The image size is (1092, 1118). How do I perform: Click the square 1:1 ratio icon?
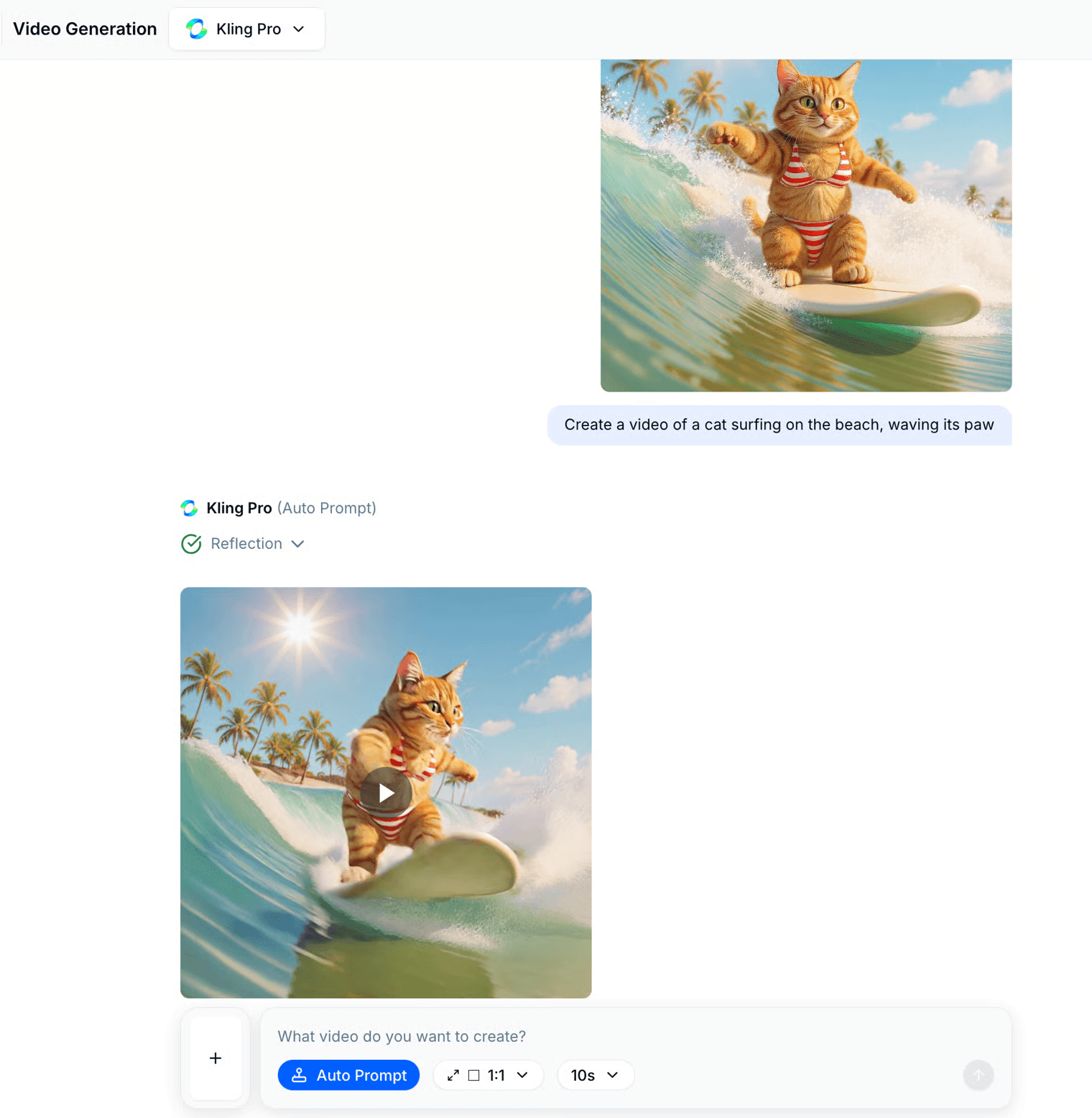[474, 1075]
